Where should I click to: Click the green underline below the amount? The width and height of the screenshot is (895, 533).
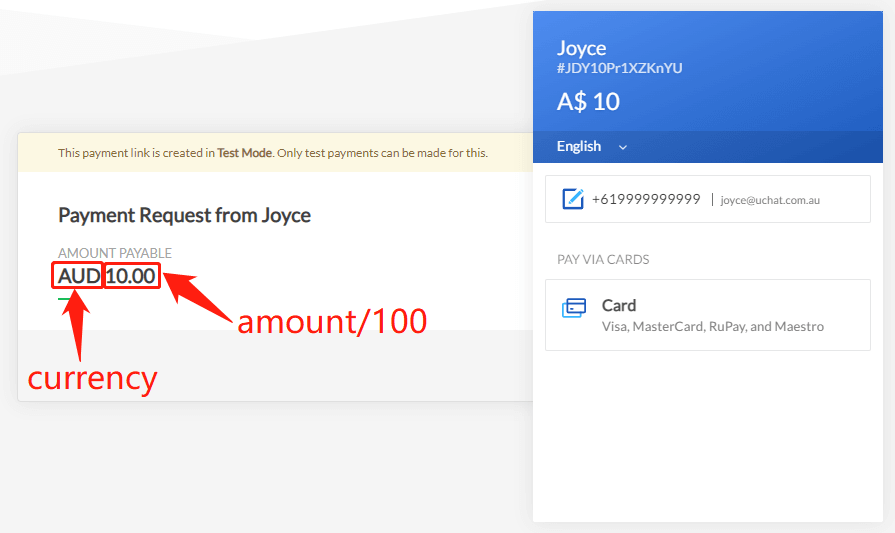click(x=64, y=298)
